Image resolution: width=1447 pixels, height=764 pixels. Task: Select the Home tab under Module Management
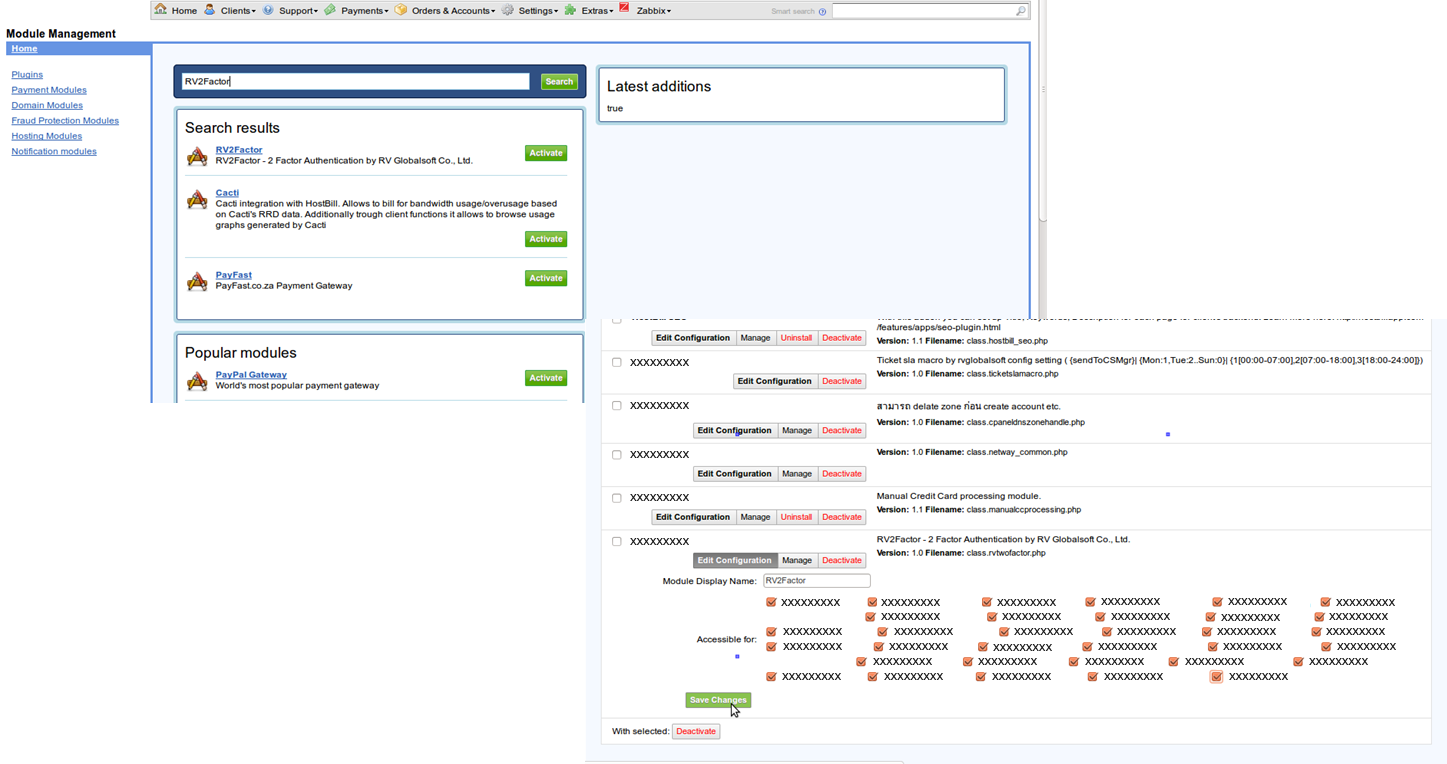(24, 48)
